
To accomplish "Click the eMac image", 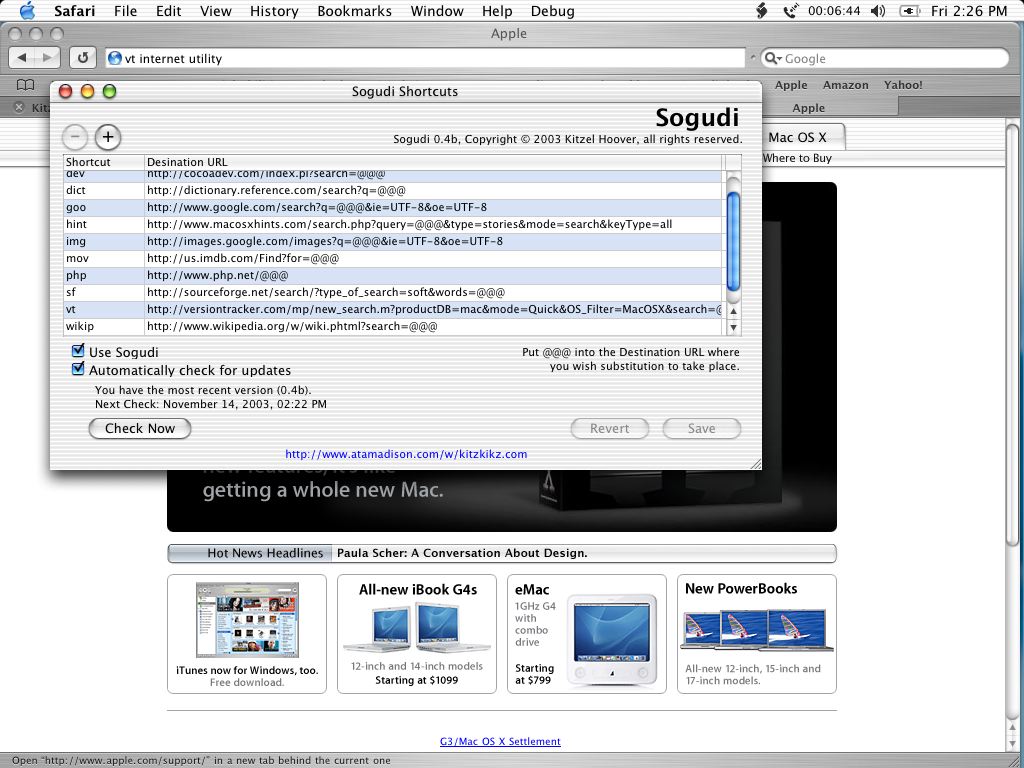I will coord(611,640).
